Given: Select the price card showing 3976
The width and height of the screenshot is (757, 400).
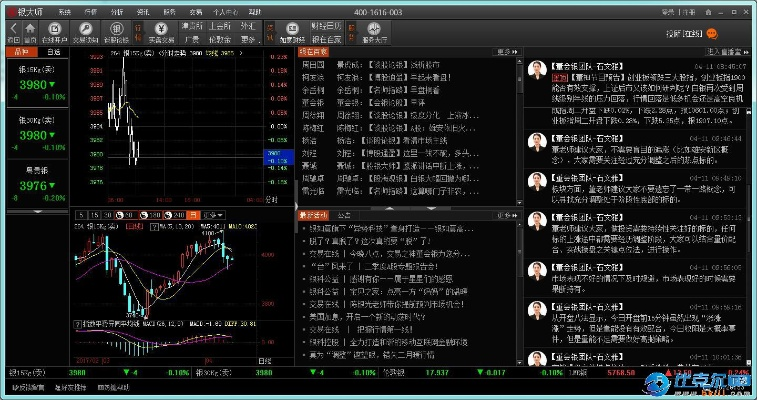Looking at the screenshot, I should click(x=37, y=184).
